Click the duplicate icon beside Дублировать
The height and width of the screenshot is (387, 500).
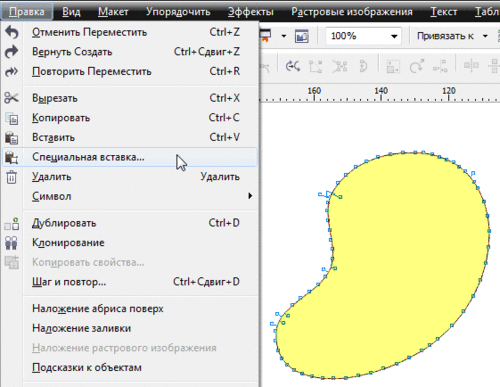pyautogui.click(x=12, y=223)
